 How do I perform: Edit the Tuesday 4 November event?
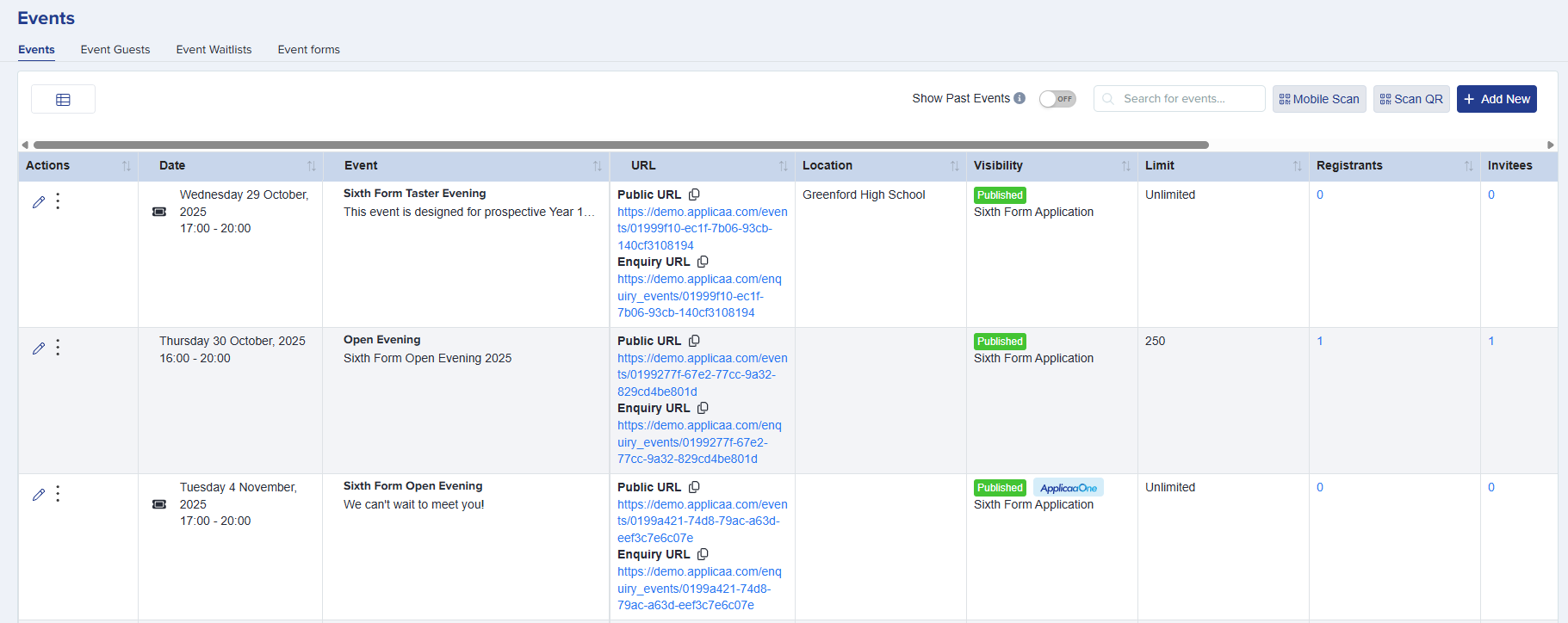click(x=39, y=495)
